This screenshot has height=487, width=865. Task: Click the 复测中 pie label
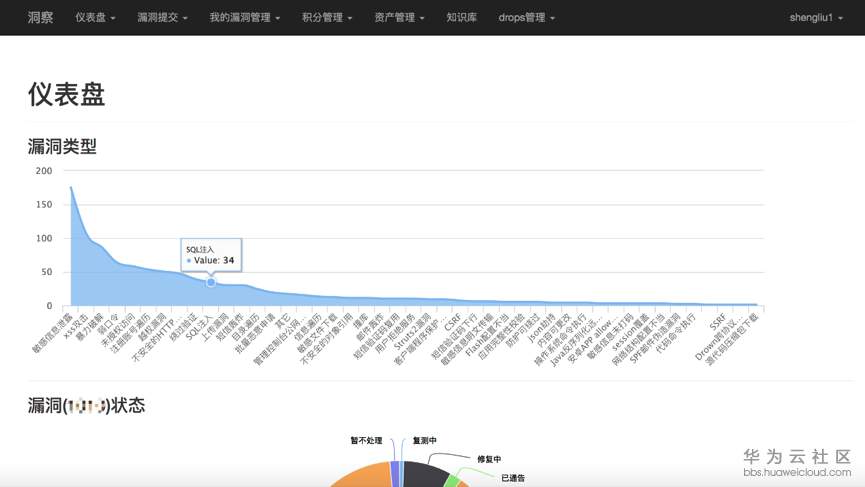point(424,440)
